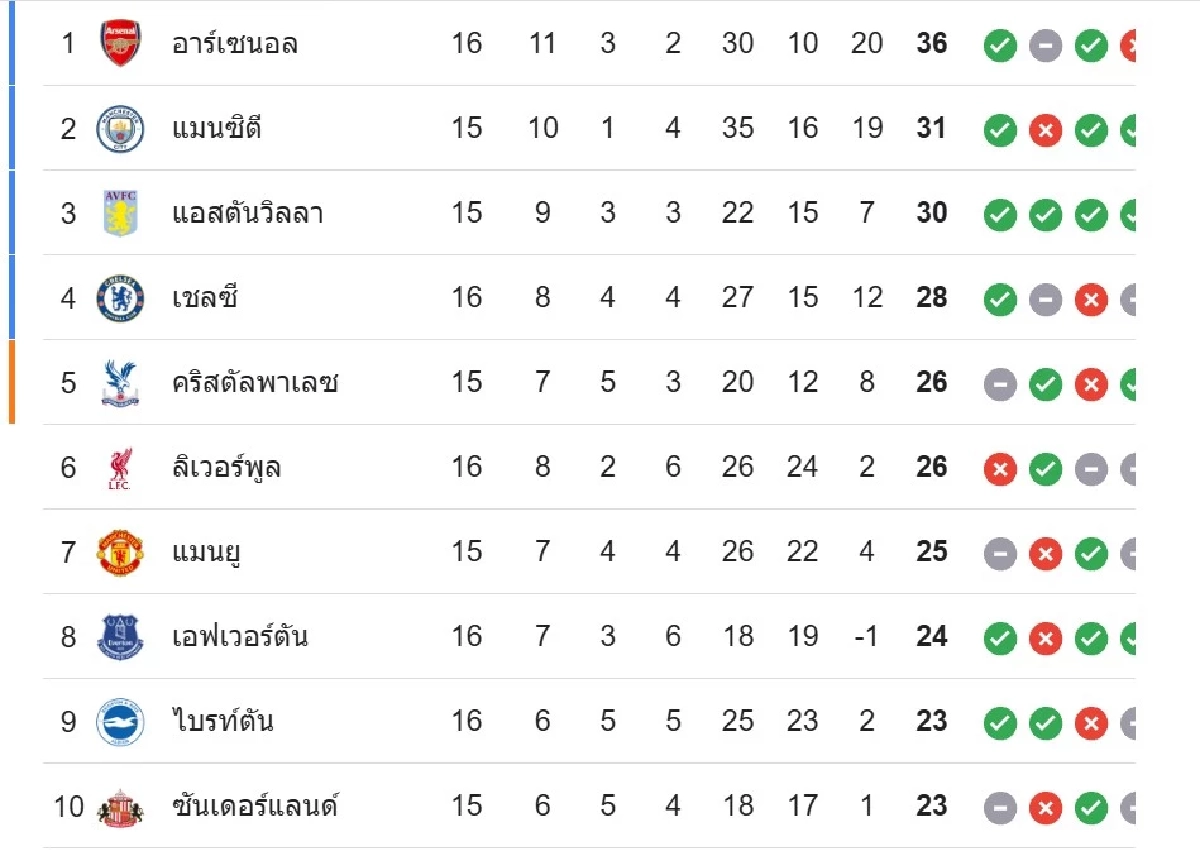
Task: Click Liverpool's first red loss form icon
Action: coord(1000,469)
